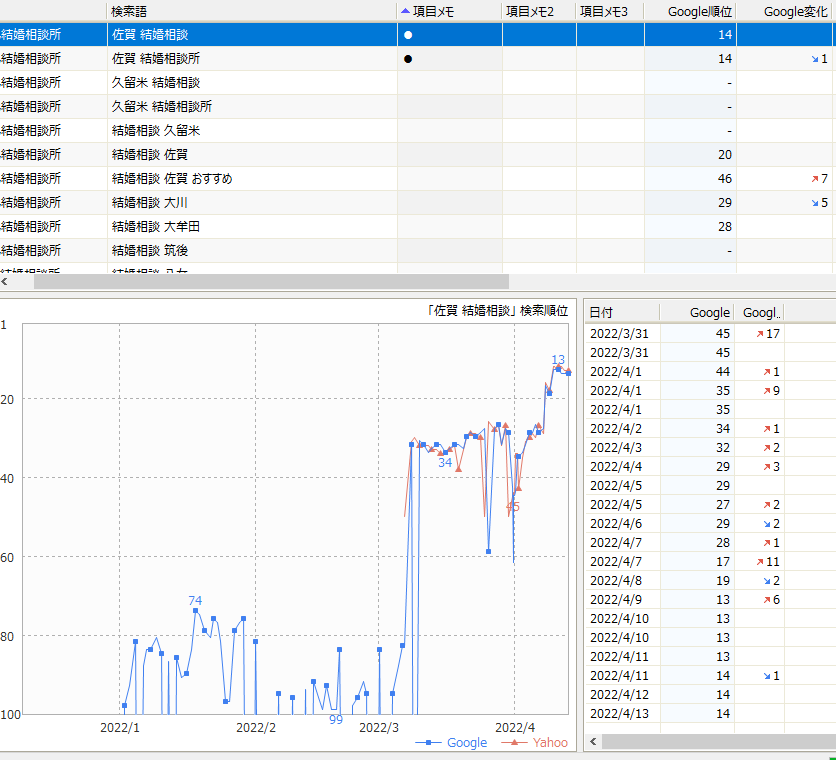Select the row 結婚相談 佐賀
This screenshot has width=836, height=760.
[x=418, y=155]
